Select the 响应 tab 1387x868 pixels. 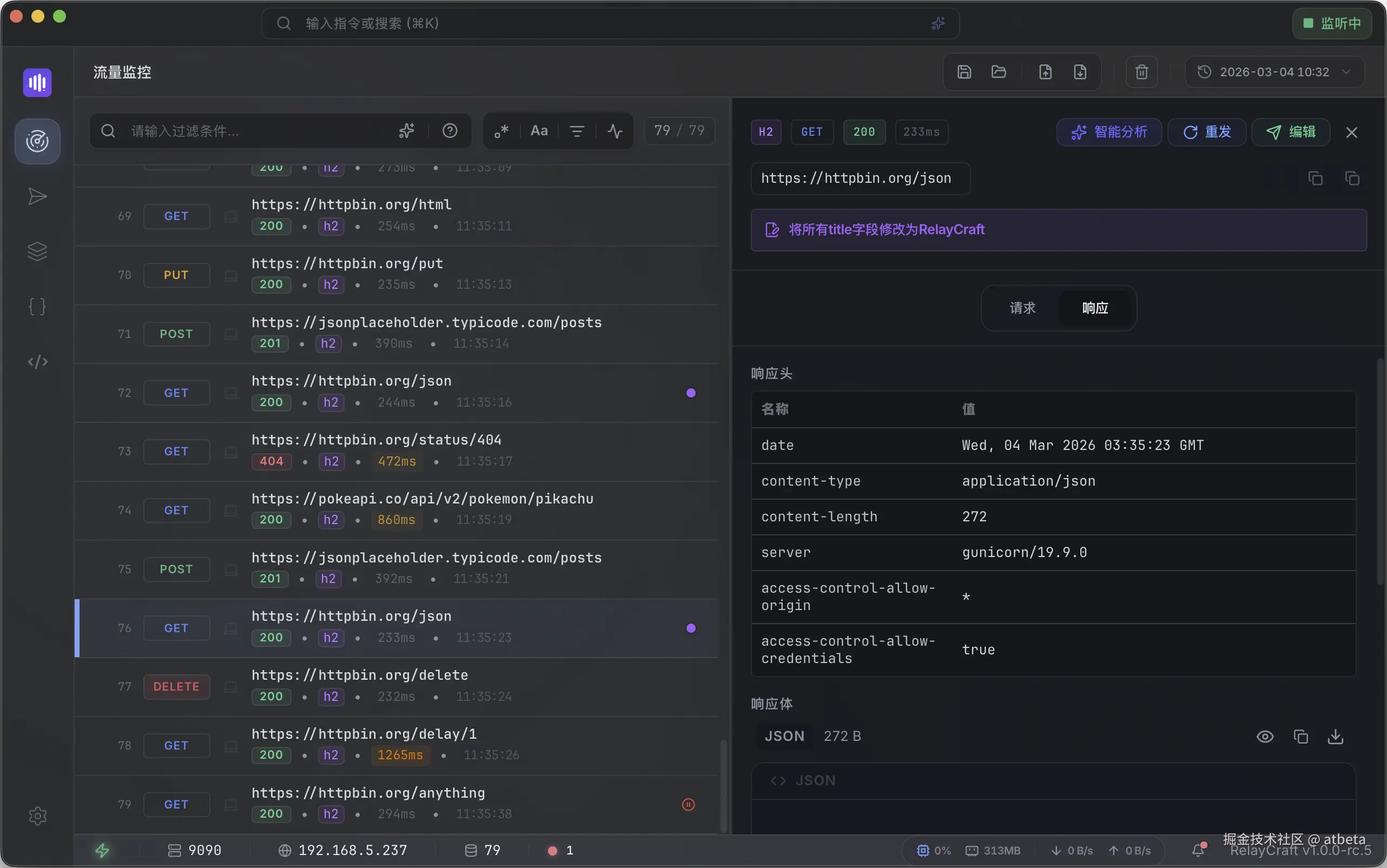tap(1094, 308)
